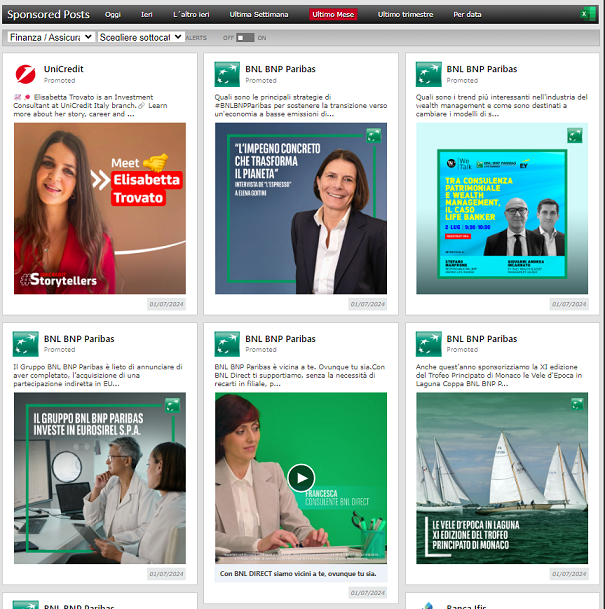
Task: Click the 'BNL BNP Paribas è vicina a te' description
Action: [x=300, y=375]
